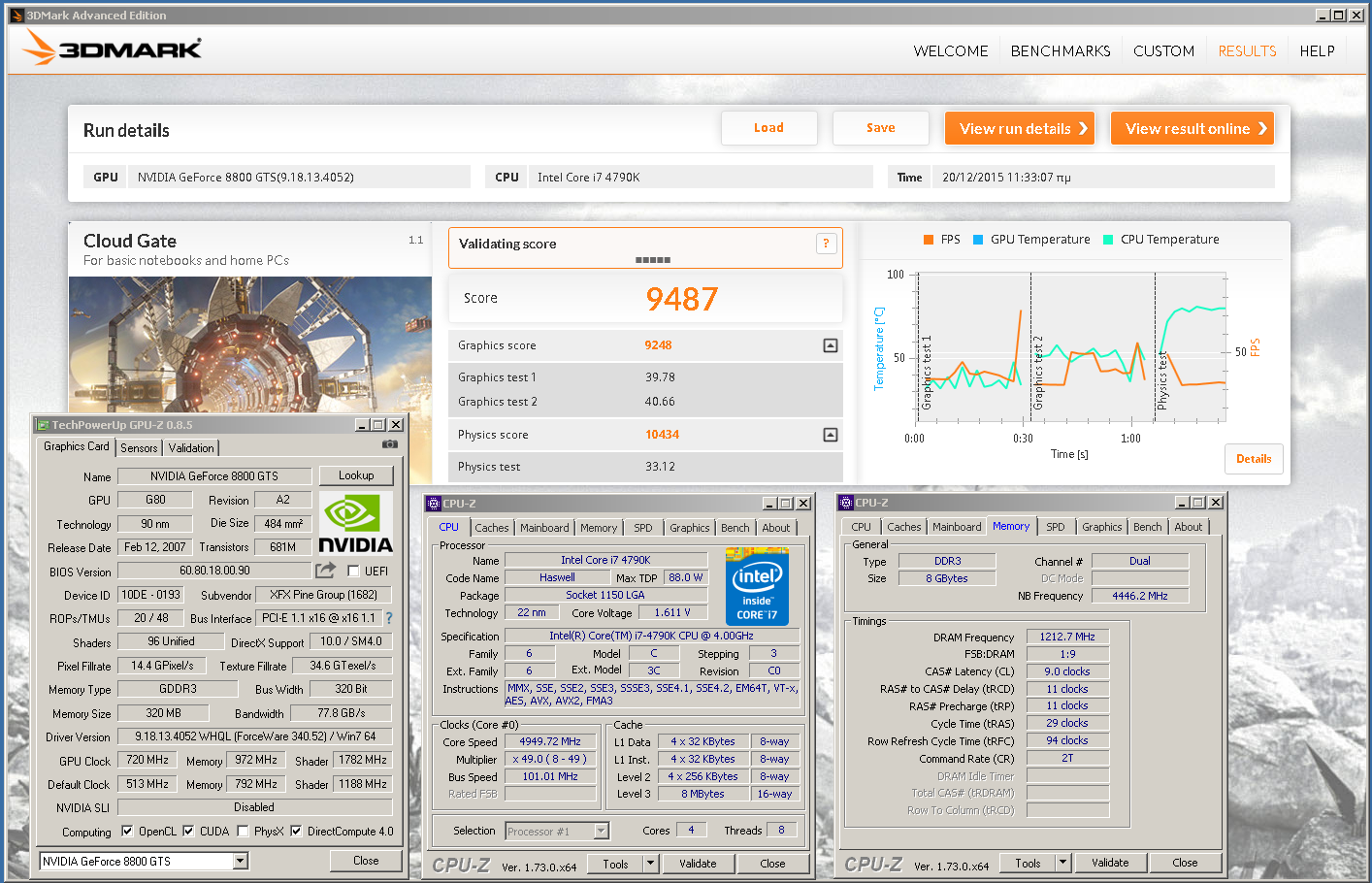
Task: Click Validate in the CPU-Z CPU tab window
Action: coord(698,864)
